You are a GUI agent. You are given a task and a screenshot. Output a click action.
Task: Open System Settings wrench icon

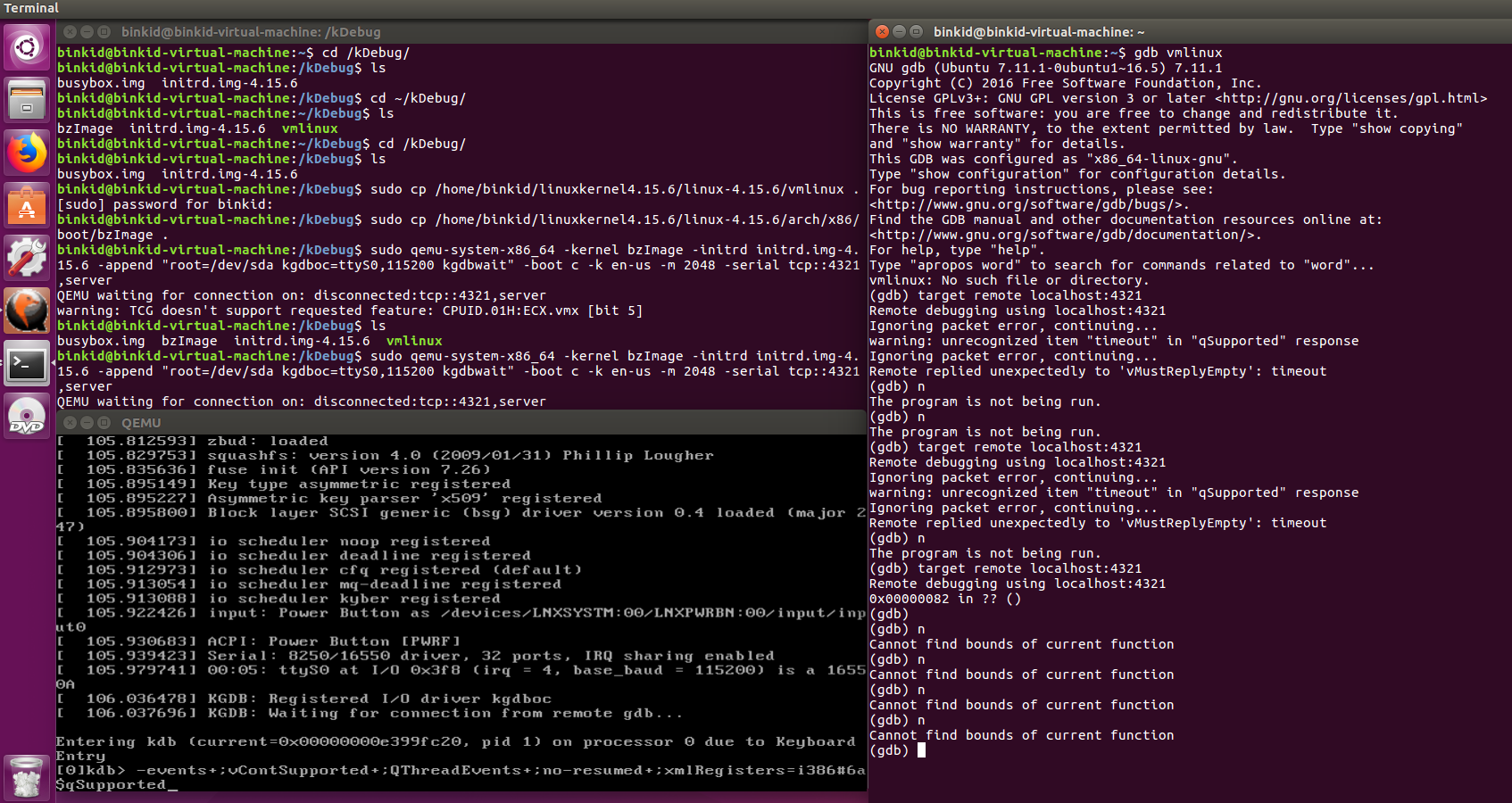(x=27, y=258)
